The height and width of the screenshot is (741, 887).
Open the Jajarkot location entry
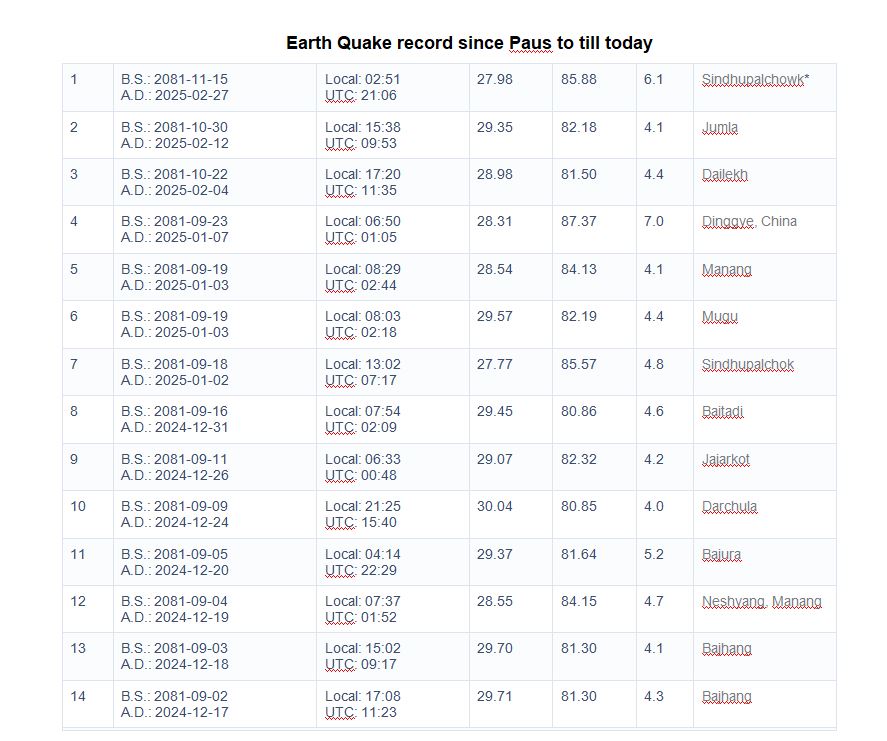point(726,460)
